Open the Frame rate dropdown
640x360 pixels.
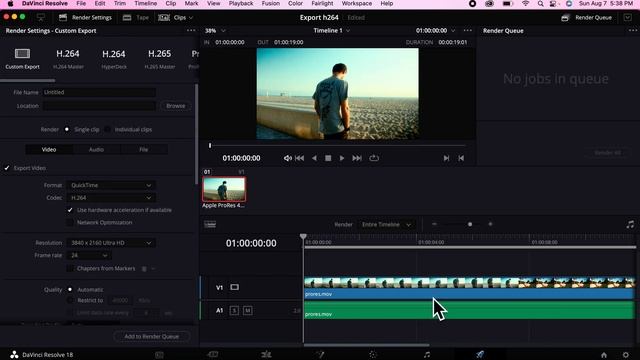pos(89,256)
